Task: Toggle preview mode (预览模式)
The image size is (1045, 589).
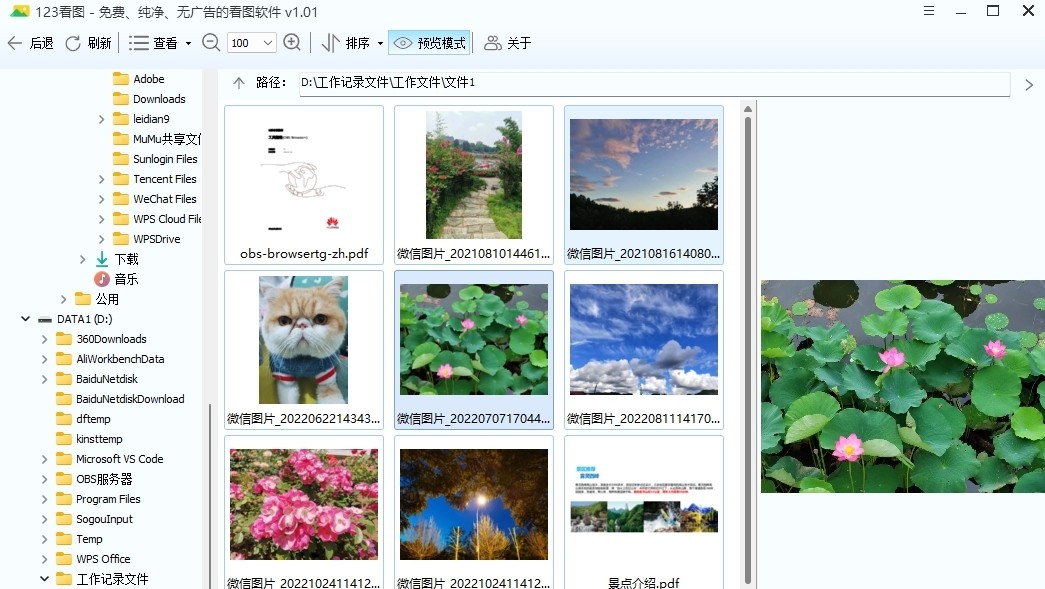Action: 430,43
